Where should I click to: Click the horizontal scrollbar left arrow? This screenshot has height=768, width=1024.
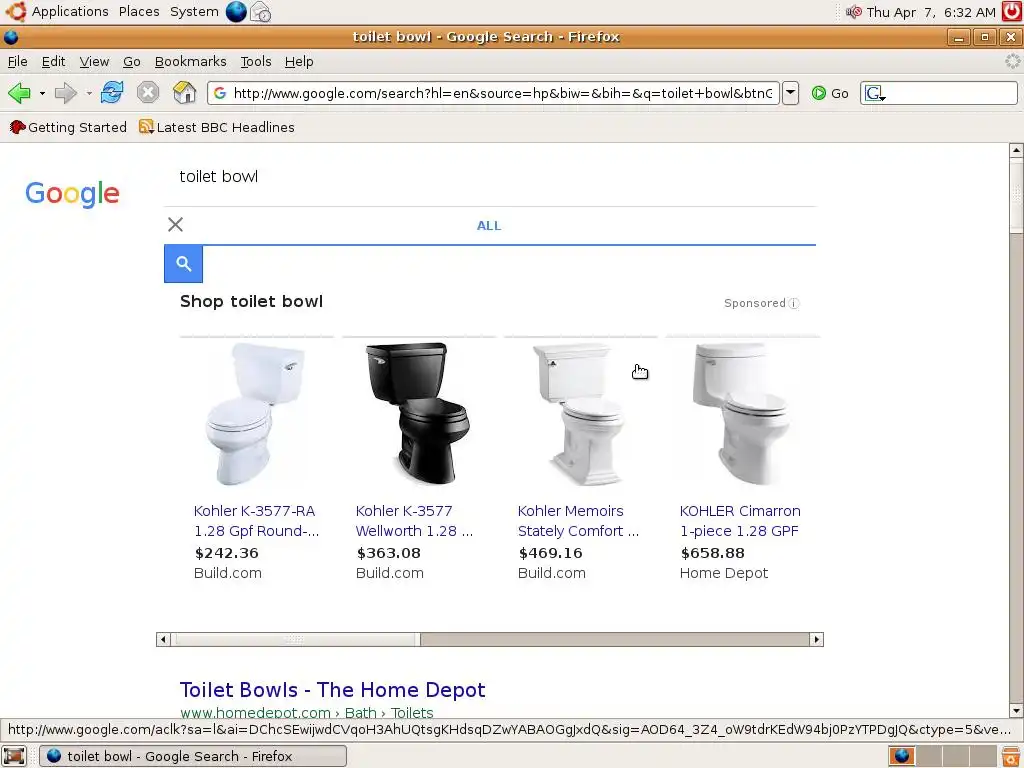[163, 639]
